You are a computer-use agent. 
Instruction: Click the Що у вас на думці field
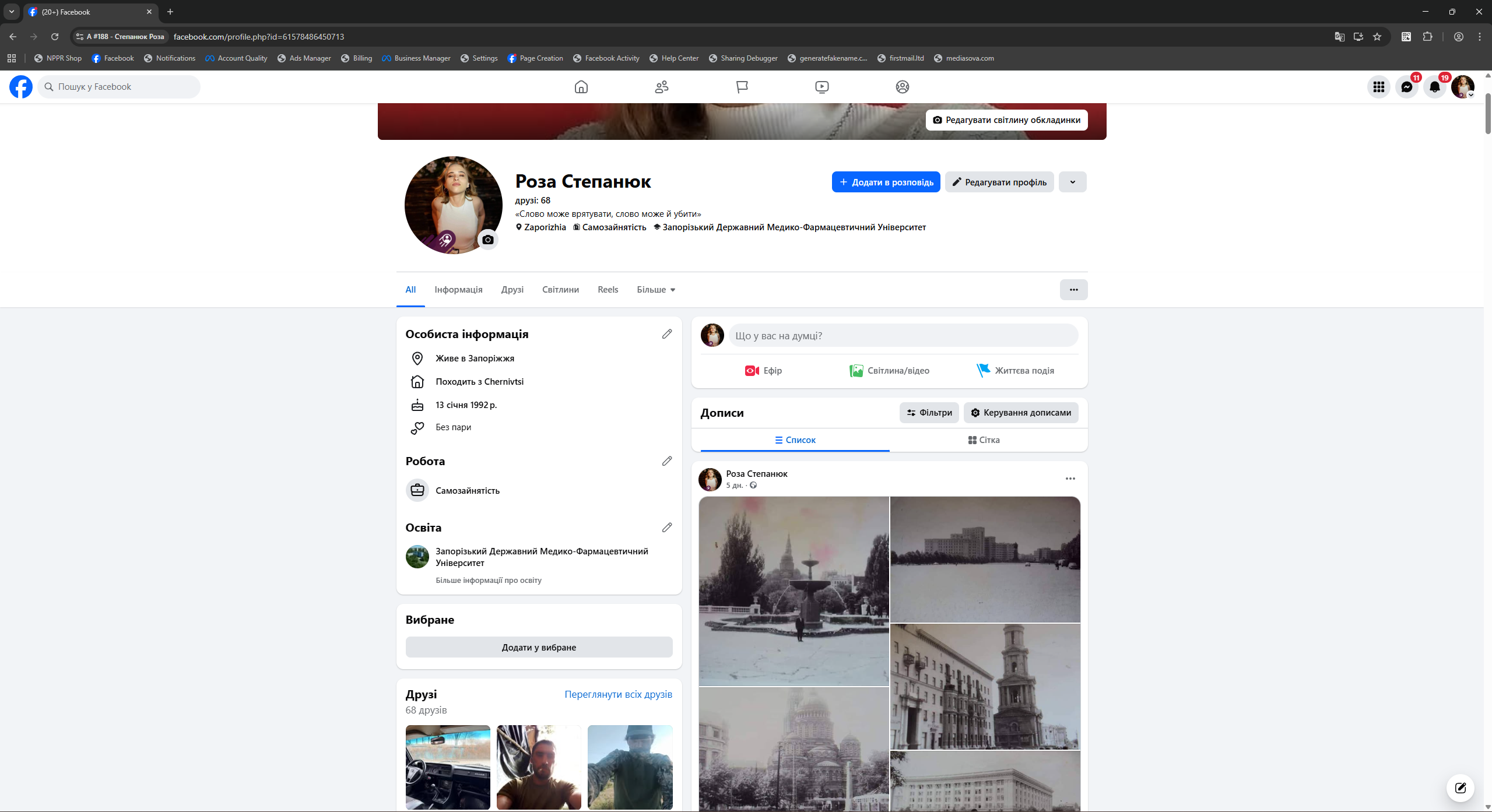903,336
